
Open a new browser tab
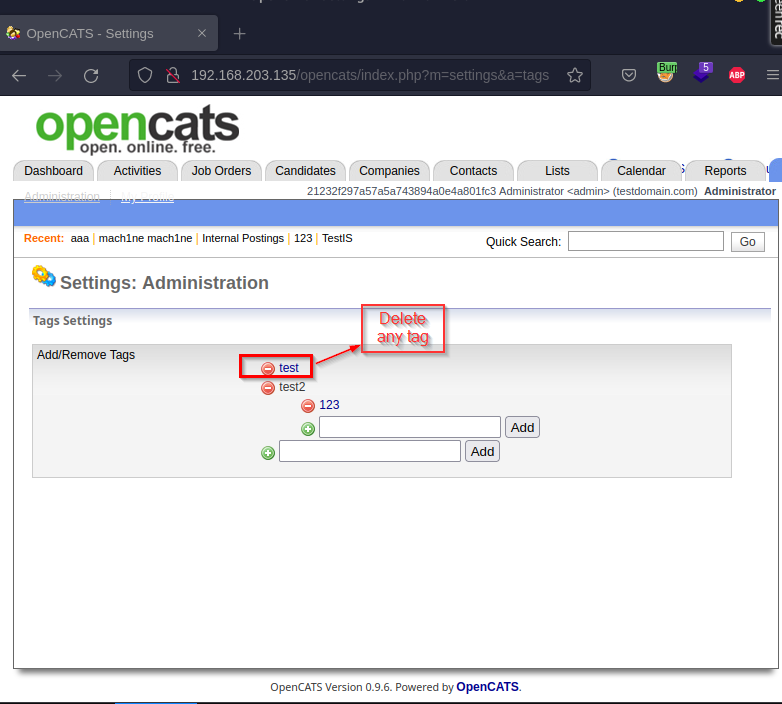(x=239, y=33)
